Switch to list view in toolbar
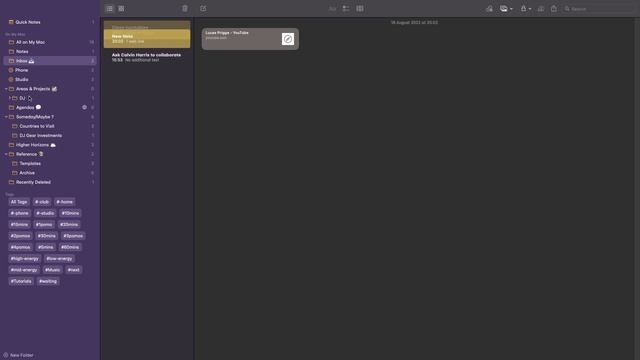This screenshot has height=360, width=640. (x=109, y=9)
